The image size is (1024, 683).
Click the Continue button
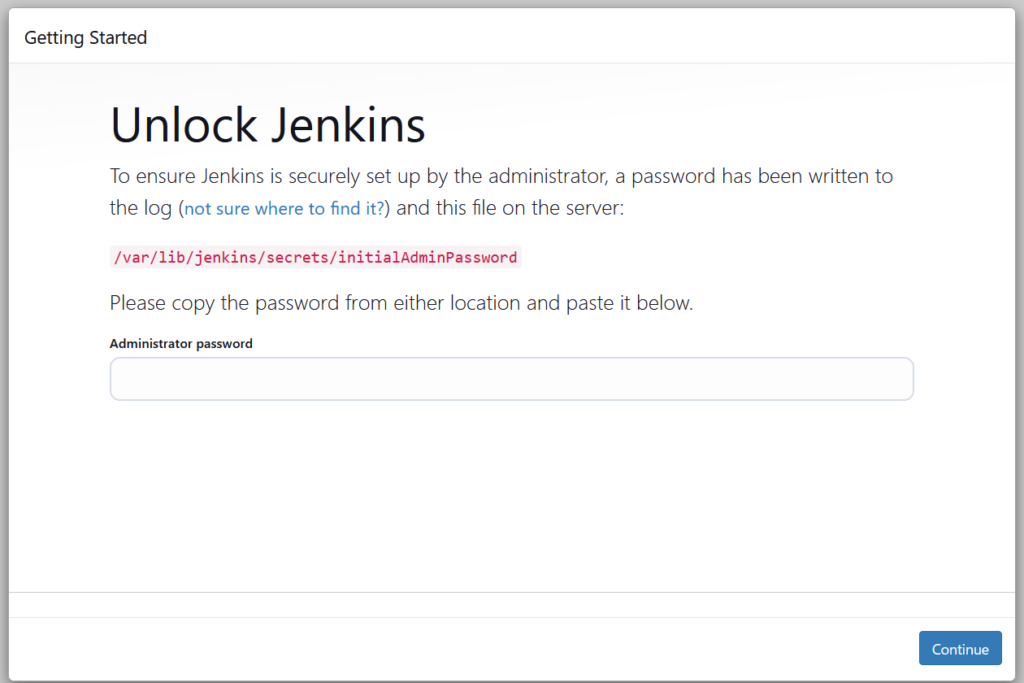pyautogui.click(x=960, y=648)
